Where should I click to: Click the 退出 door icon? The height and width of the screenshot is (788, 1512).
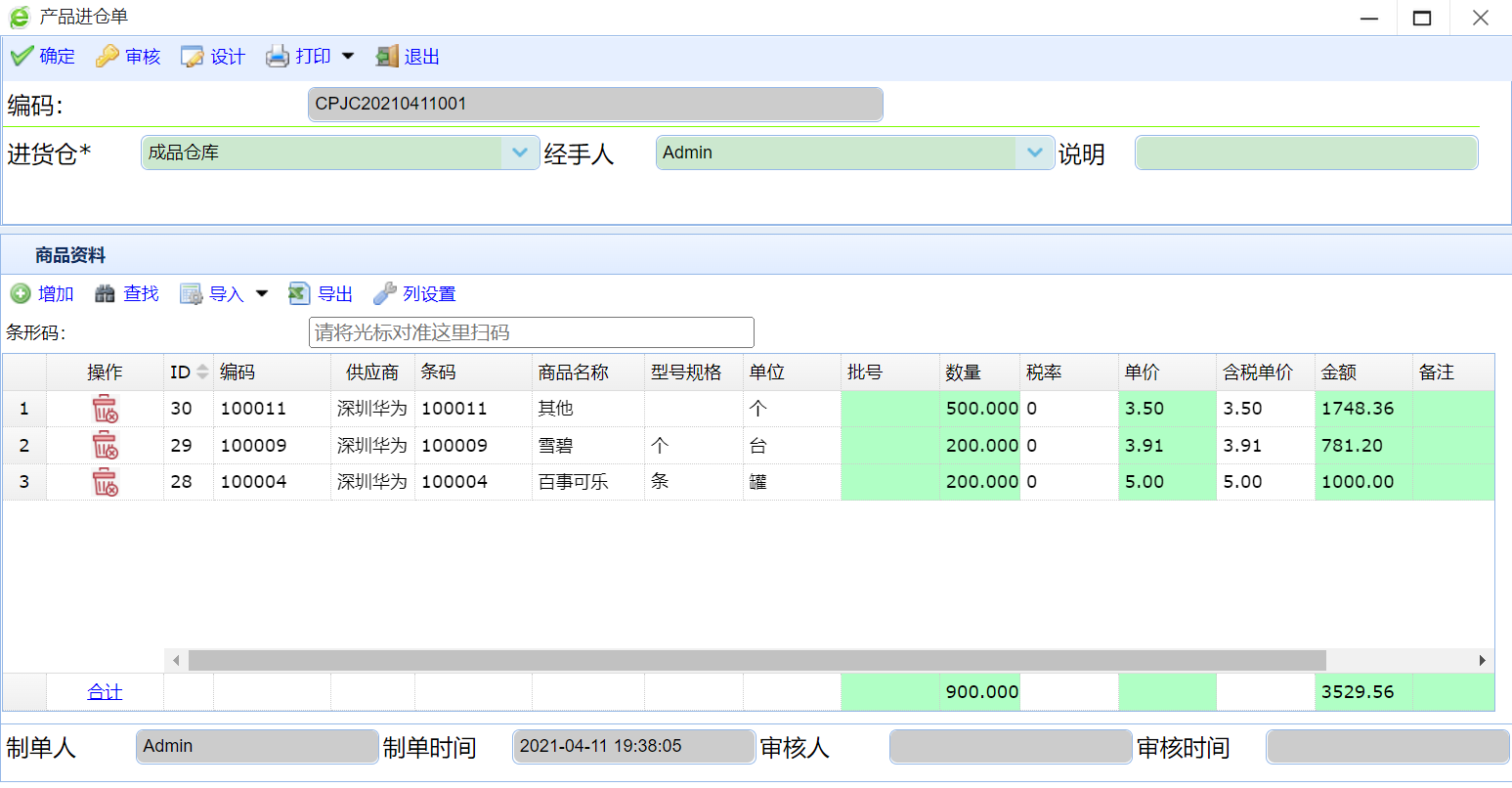click(x=387, y=57)
